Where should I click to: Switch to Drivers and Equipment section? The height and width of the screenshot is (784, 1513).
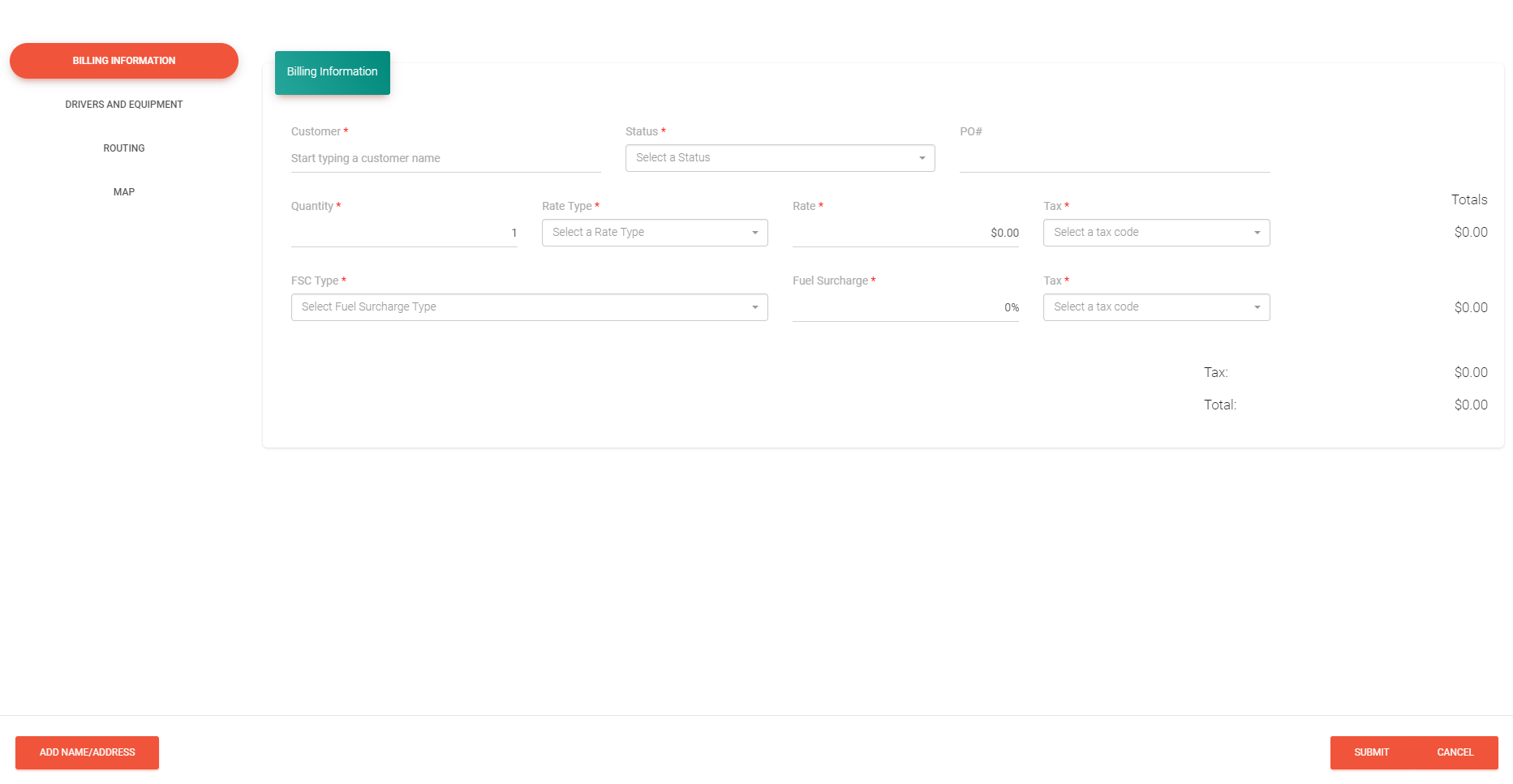click(123, 104)
